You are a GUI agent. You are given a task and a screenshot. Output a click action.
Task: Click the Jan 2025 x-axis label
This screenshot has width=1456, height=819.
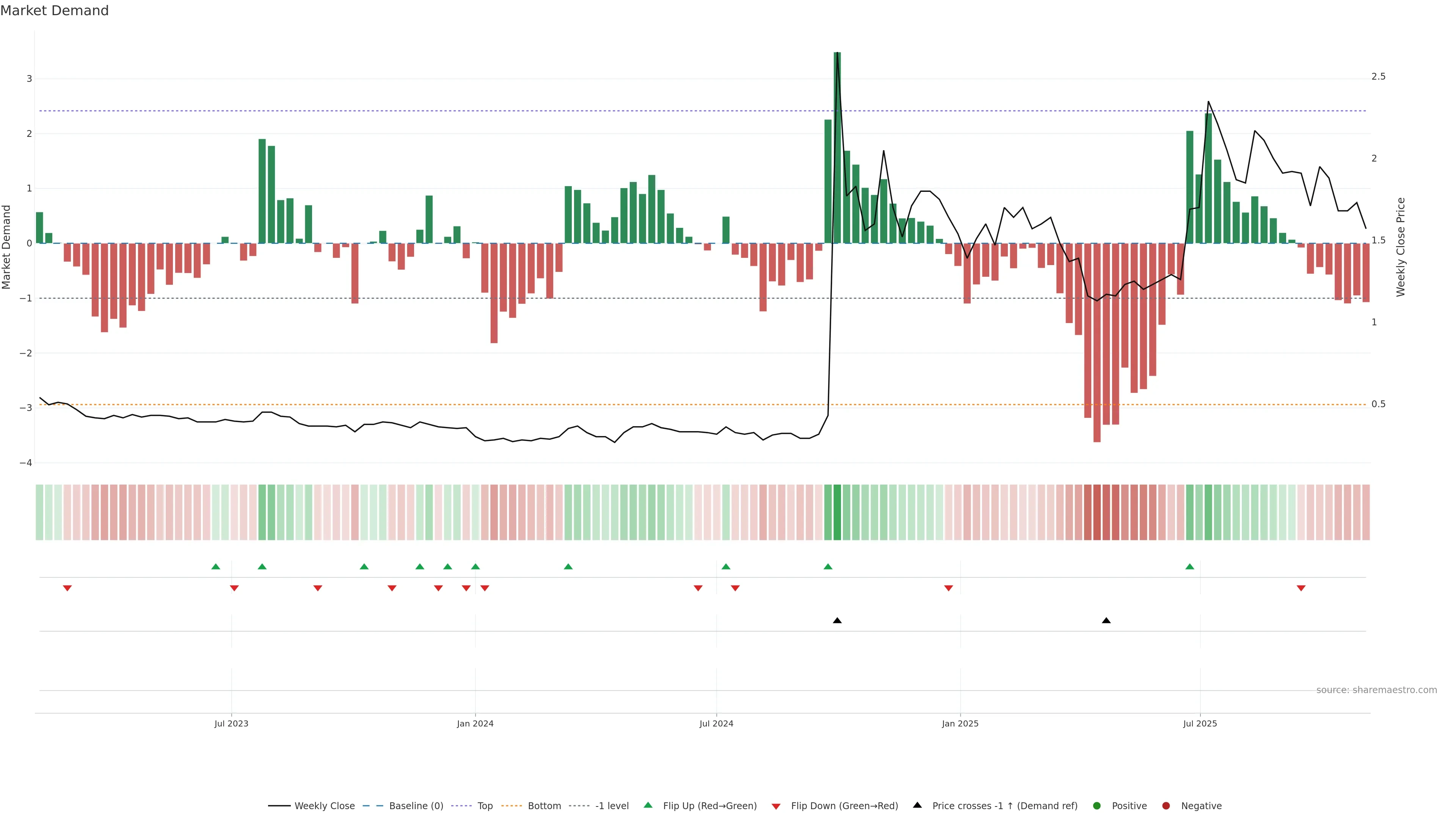[960, 723]
